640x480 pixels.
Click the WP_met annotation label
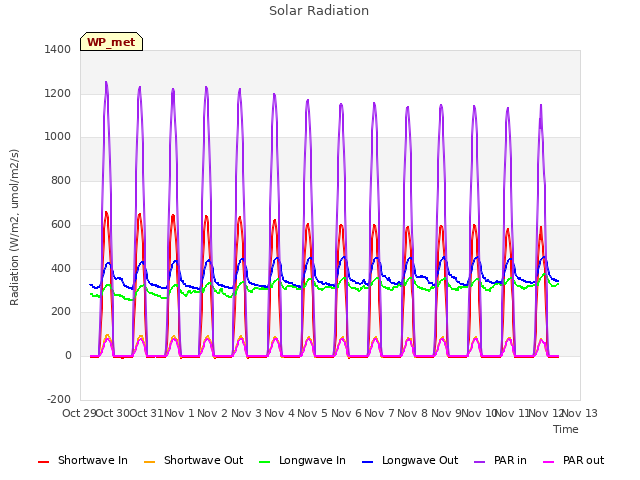[x=111, y=42]
